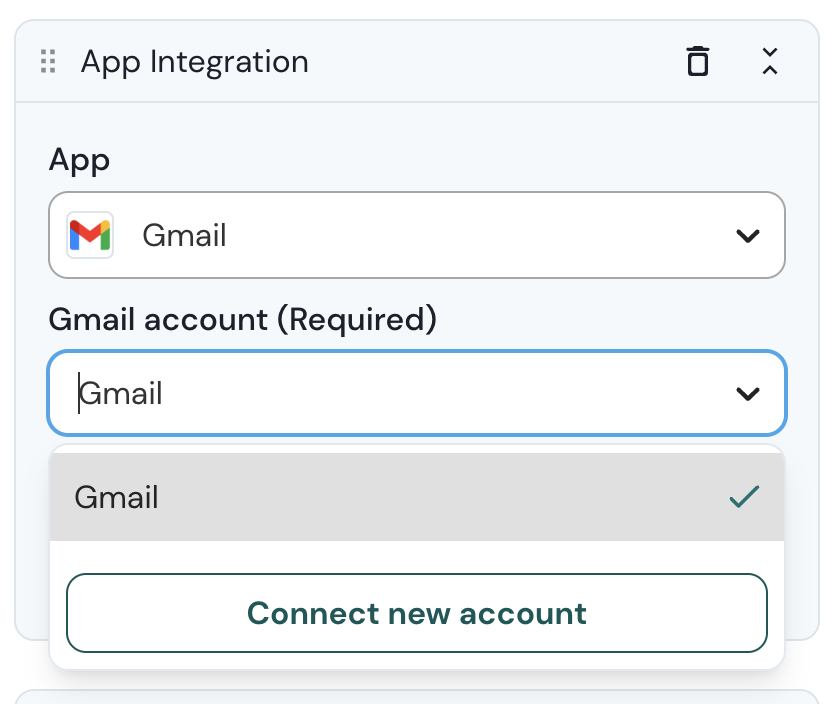The width and height of the screenshot is (838, 704).
Task: Select Gmail from the account list
Action: coord(117,497)
